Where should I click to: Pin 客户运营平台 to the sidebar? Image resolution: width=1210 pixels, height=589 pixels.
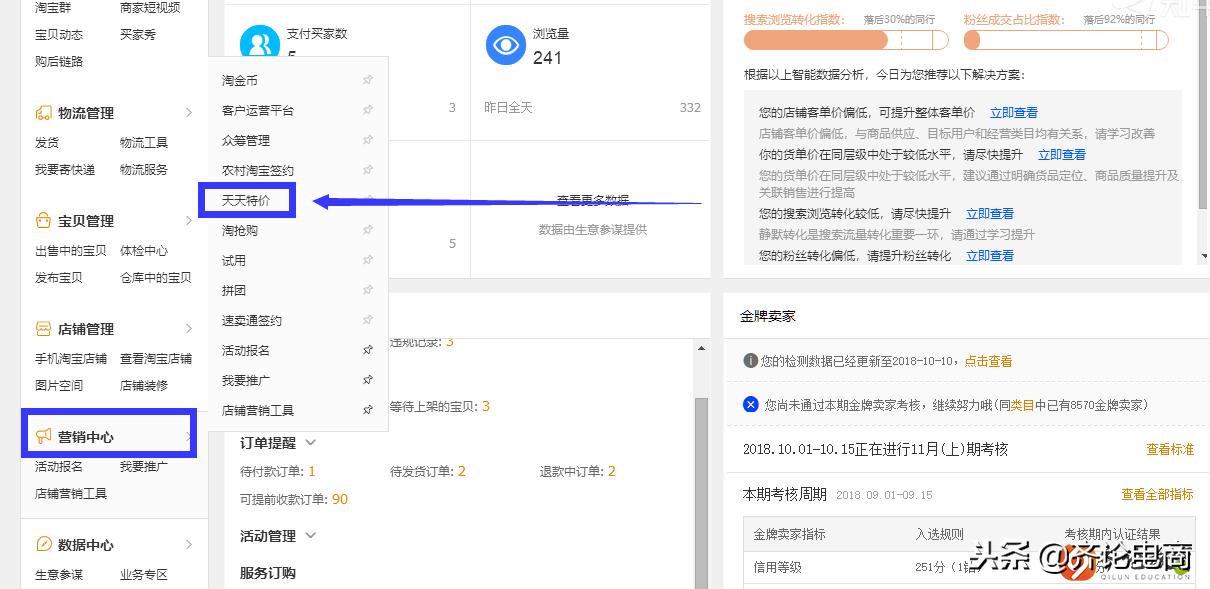point(368,110)
